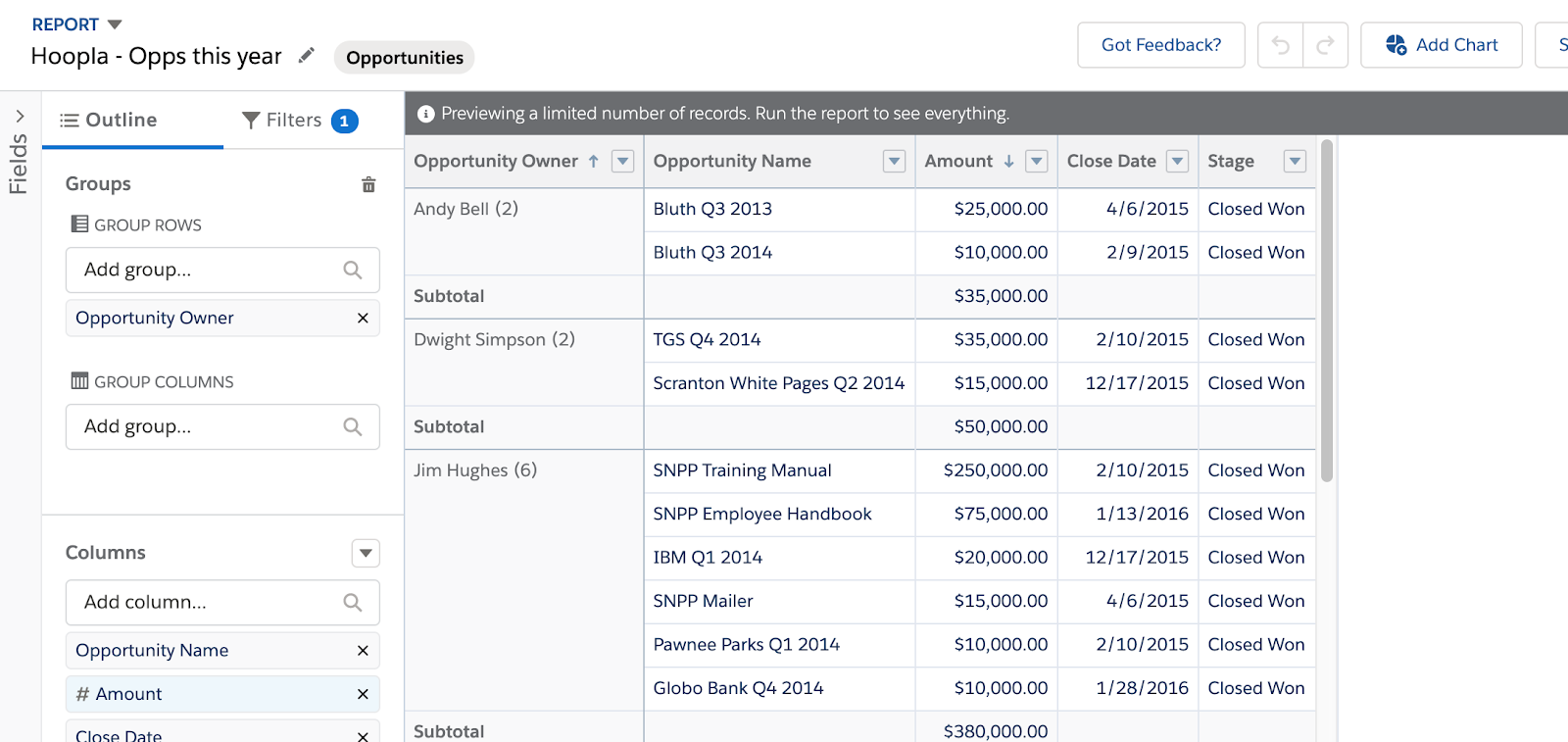
Task: Click the Add group columns input
Action: pyautogui.click(x=222, y=426)
